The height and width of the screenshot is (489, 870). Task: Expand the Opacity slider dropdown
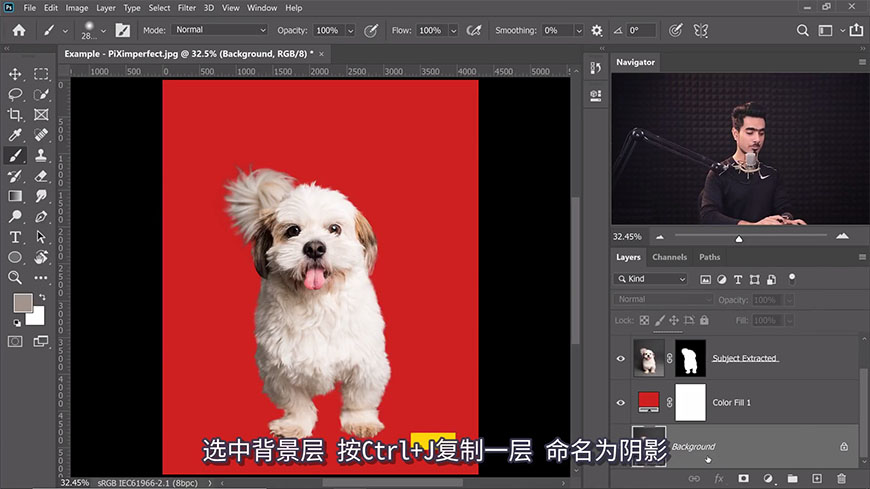[x=351, y=31]
